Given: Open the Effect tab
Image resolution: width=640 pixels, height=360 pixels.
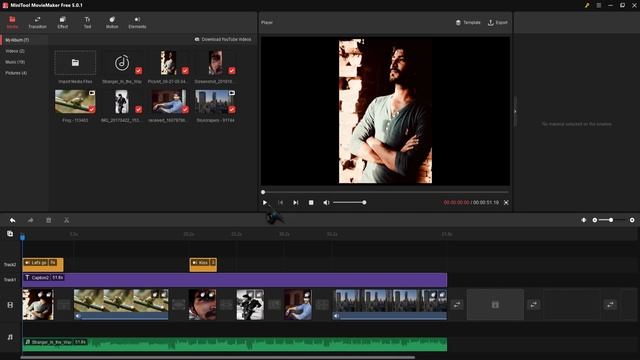Looking at the screenshot, I should coord(62,22).
